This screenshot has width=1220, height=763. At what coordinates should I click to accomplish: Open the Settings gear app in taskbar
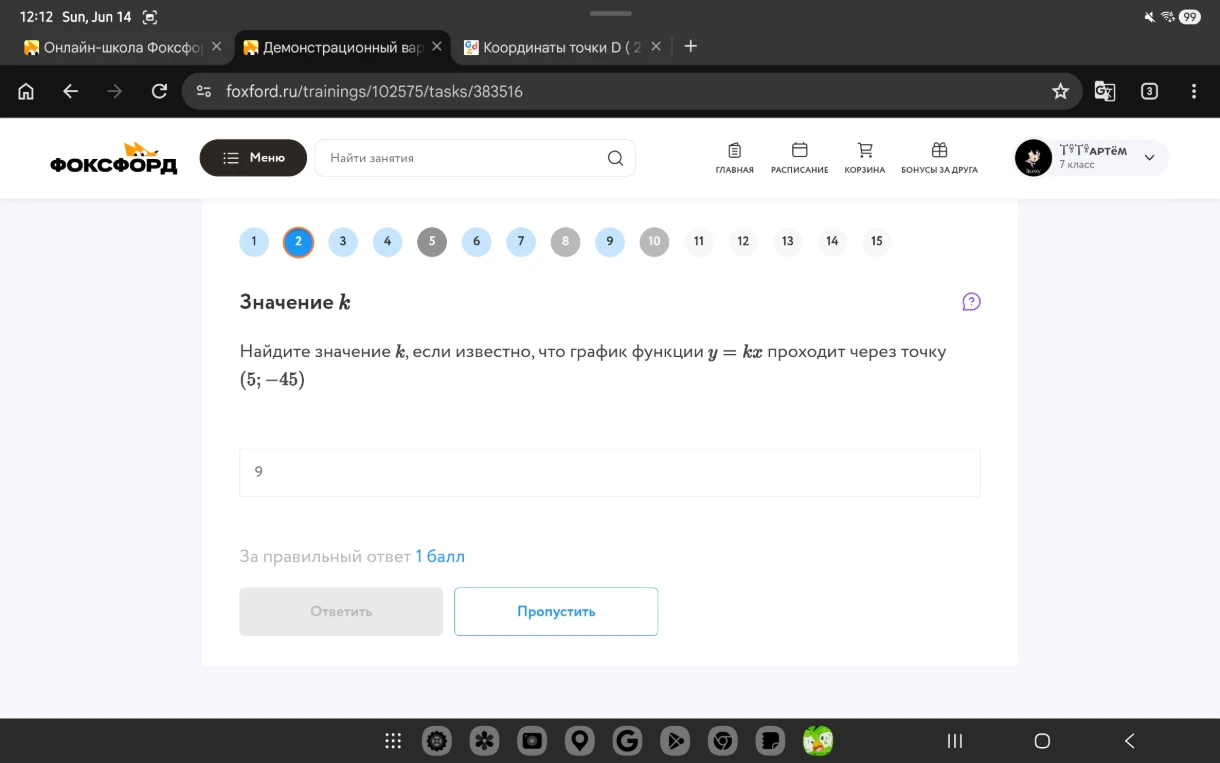click(437, 741)
